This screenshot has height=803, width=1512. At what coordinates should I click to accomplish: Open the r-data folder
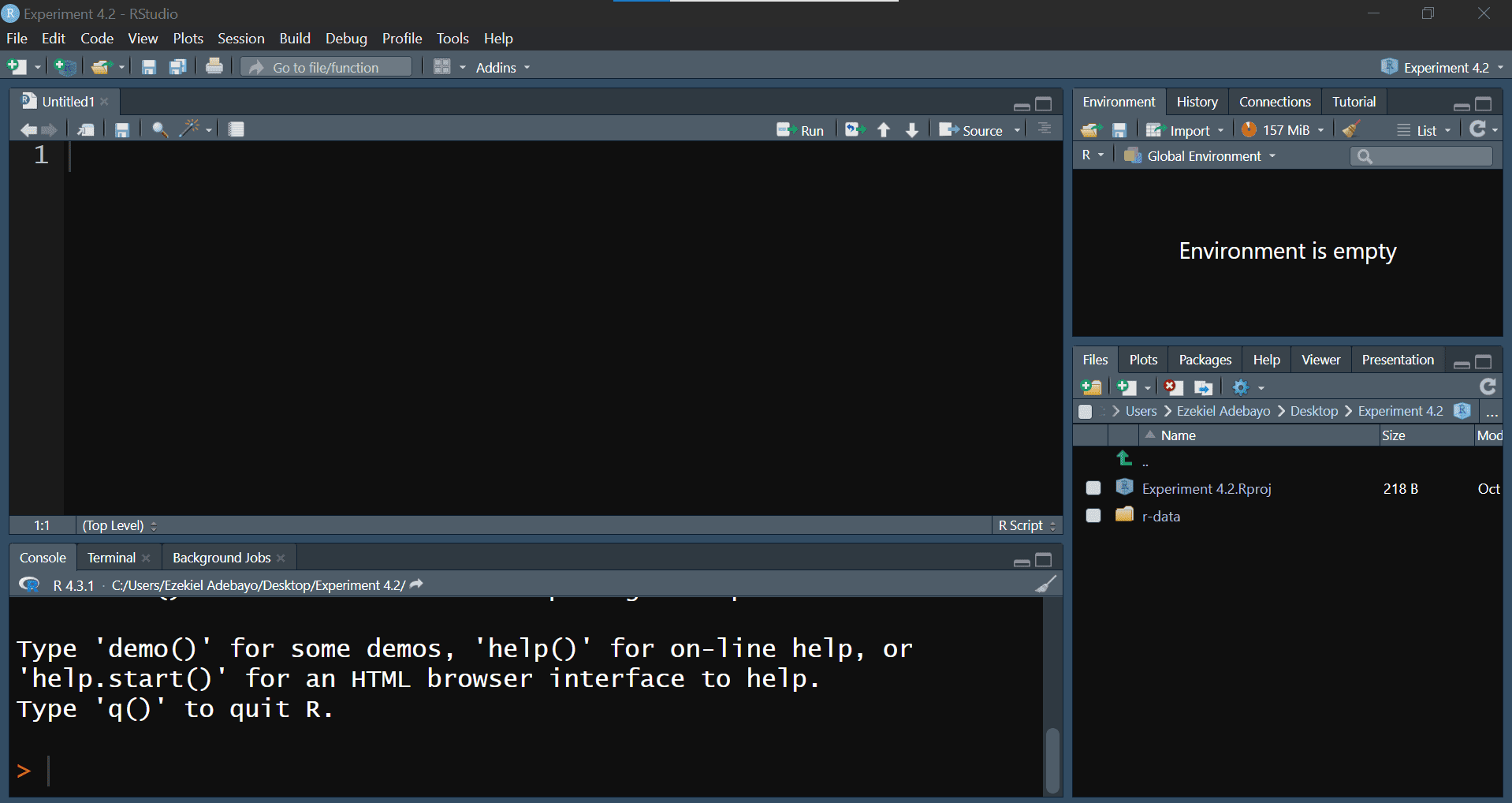[x=1160, y=517]
